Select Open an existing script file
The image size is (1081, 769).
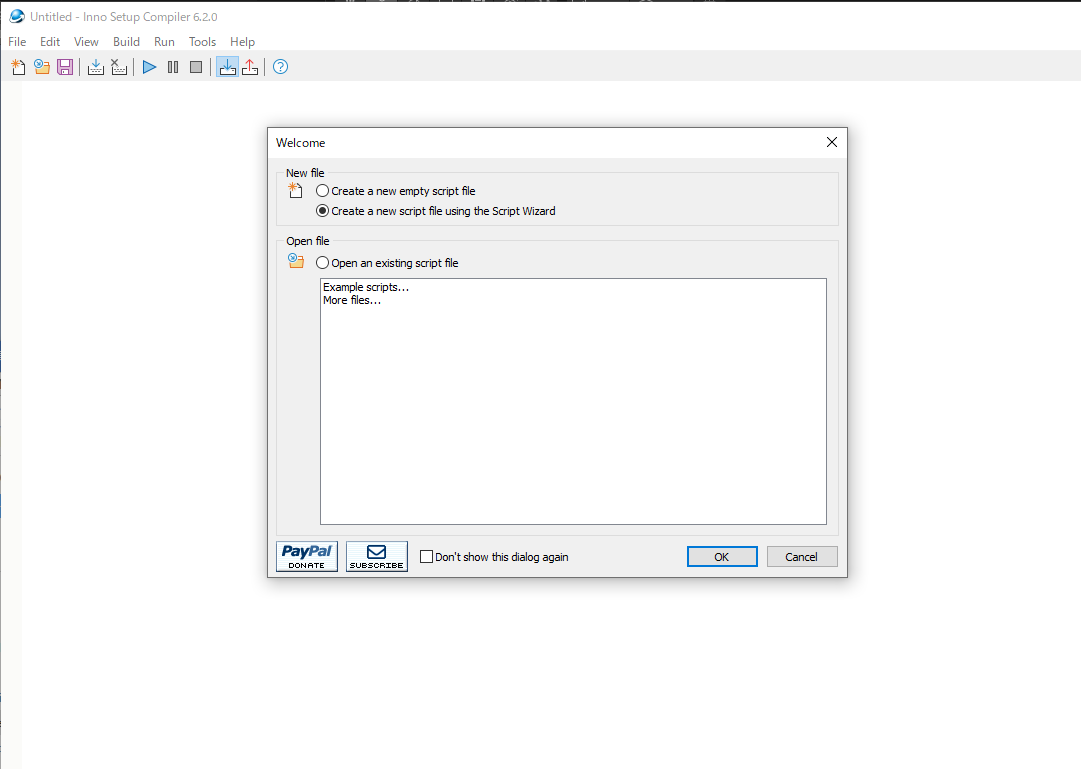coord(387,263)
